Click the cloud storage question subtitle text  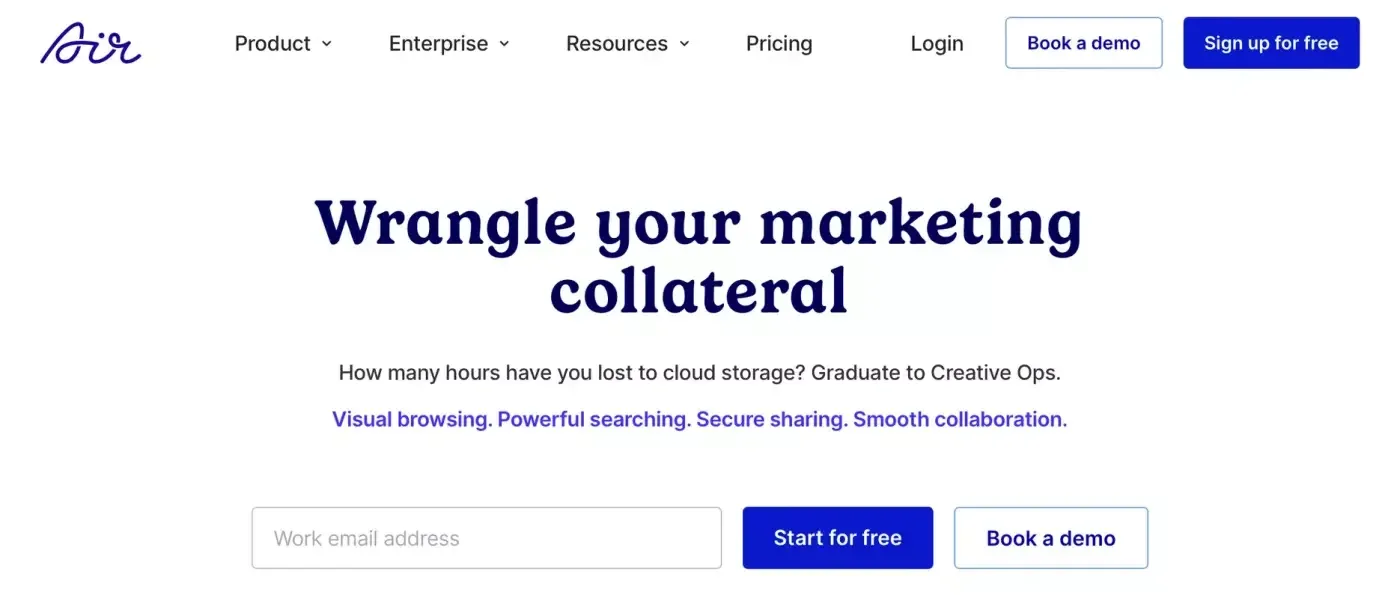[699, 373]
